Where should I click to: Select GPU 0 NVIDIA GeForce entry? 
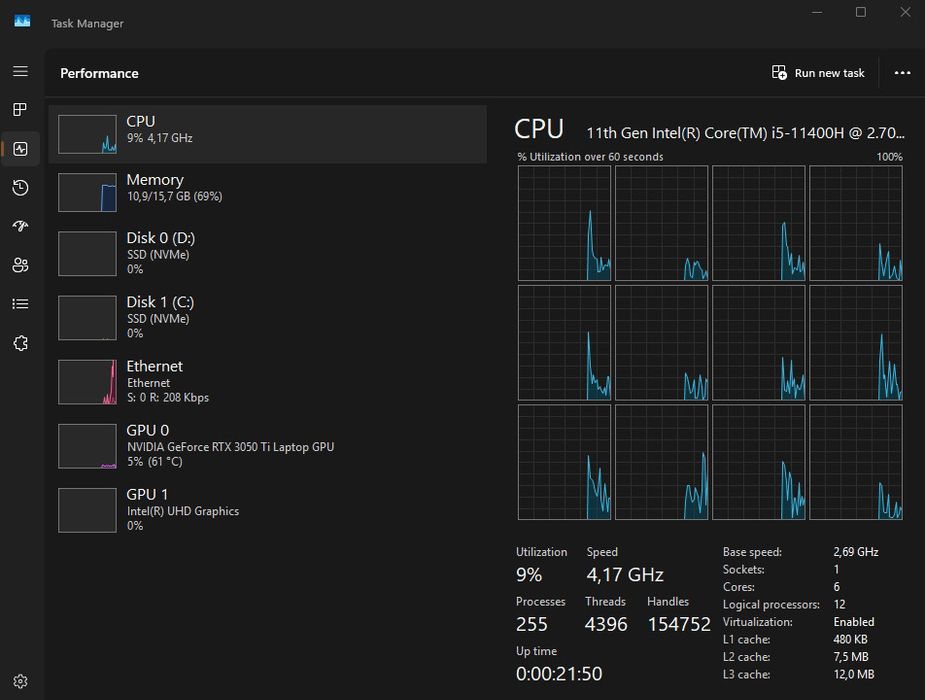268,446
